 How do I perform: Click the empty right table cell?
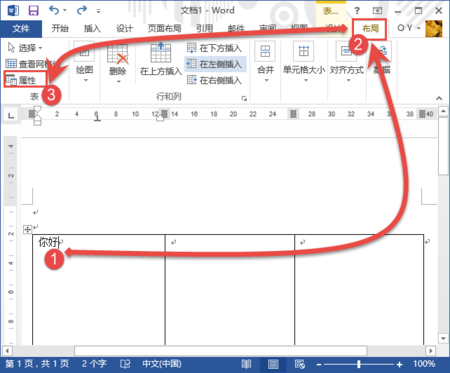click(x=359, y=289)
